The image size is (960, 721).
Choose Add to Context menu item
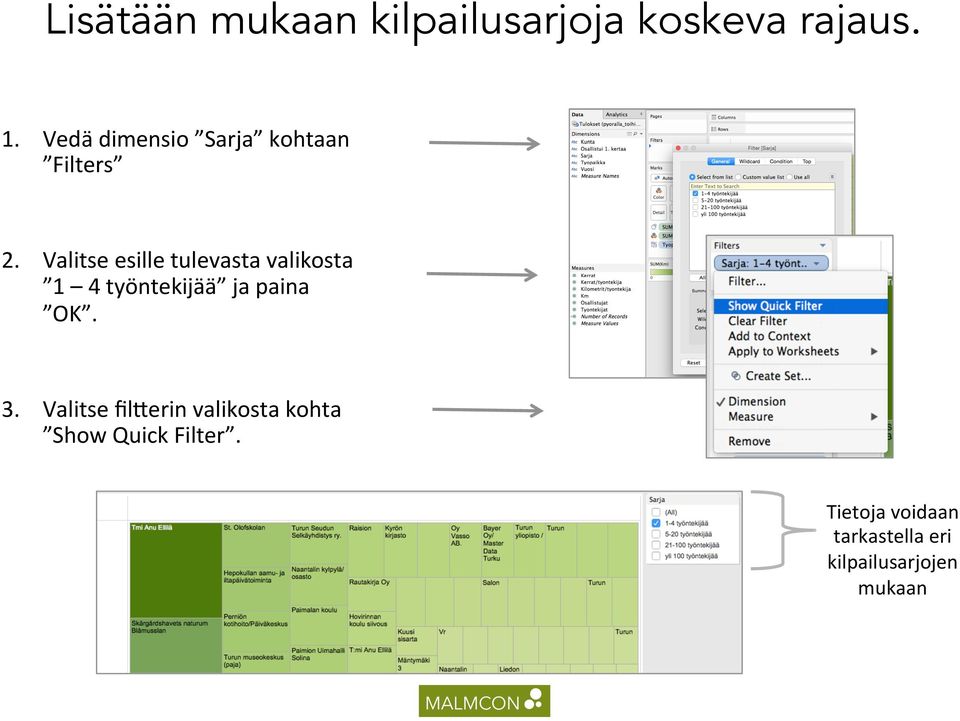[x=801, y=336]
